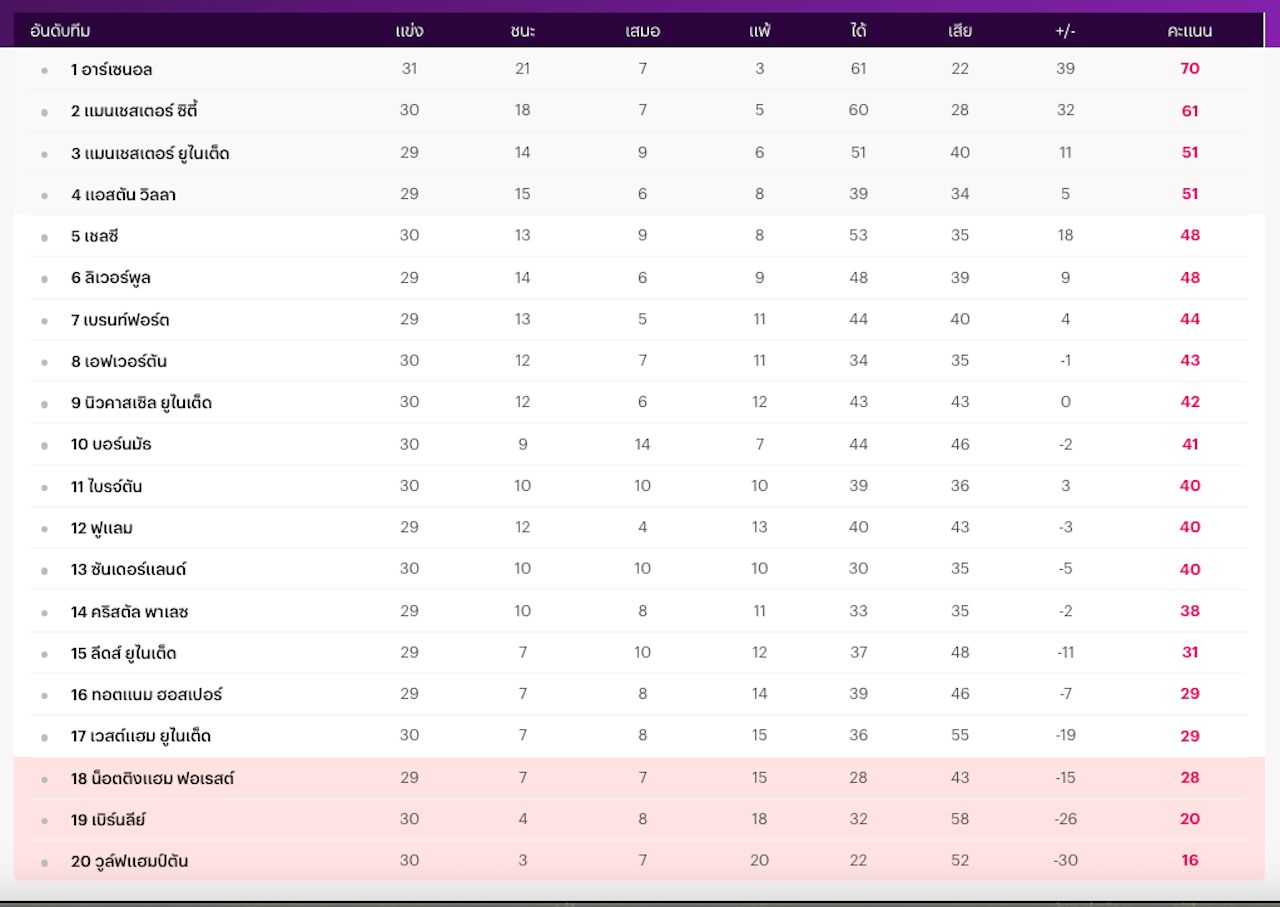Click the dot marker beside บอร์นมัธ
This screenshot has height=907, width=1280.
click(x=44, y=446)
